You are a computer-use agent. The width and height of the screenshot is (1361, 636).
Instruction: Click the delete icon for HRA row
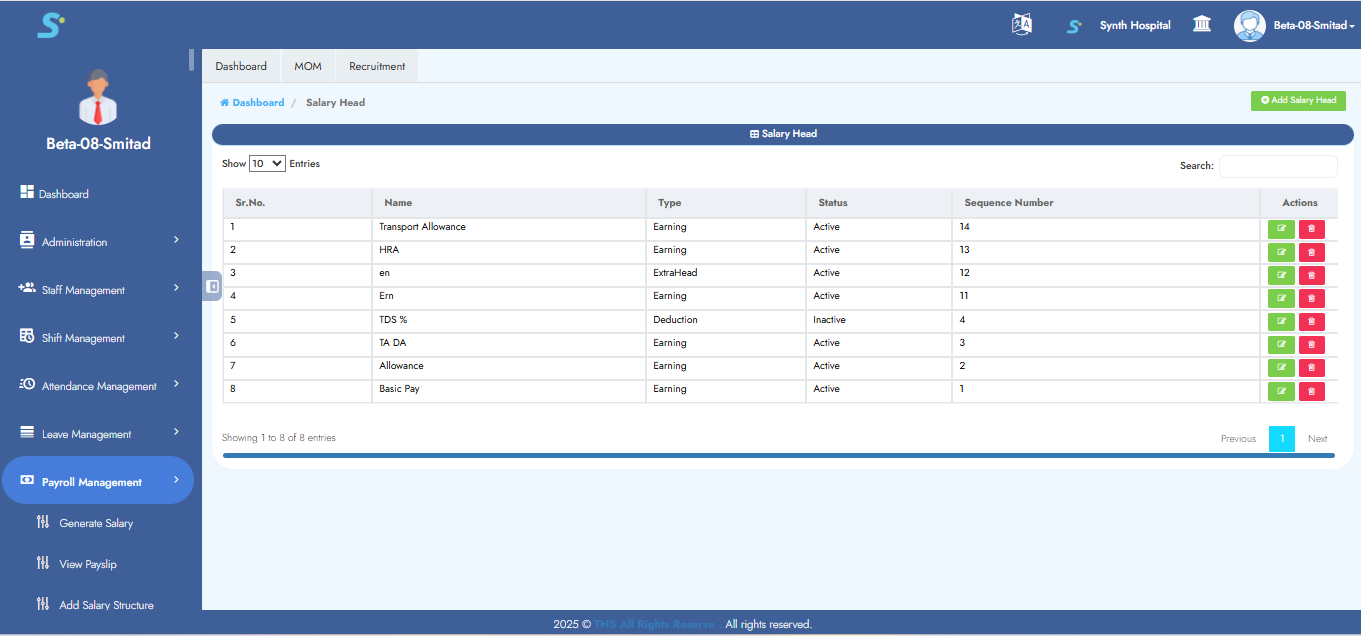coord(1311,251)
